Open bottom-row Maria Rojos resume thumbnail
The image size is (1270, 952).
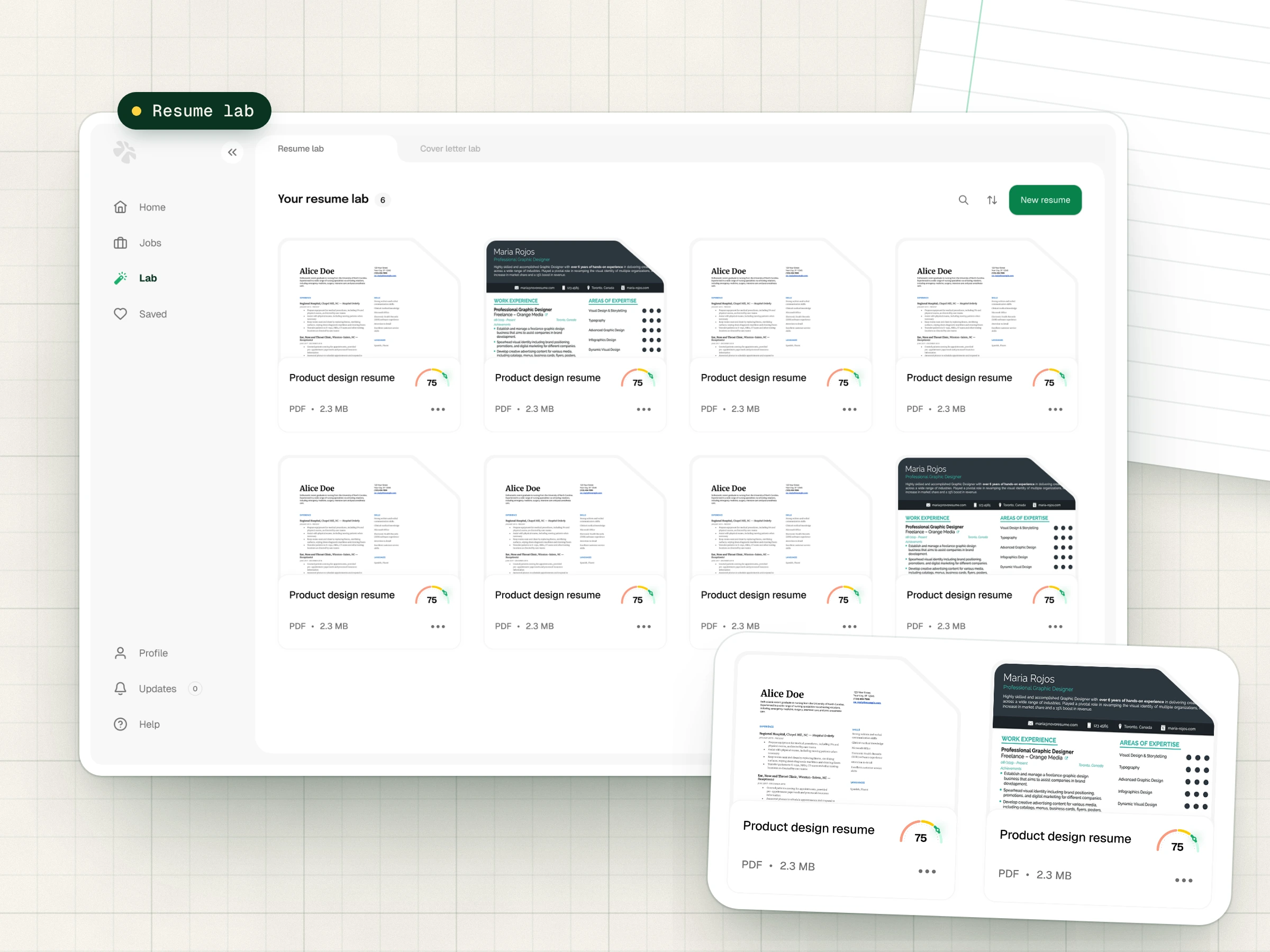pos(986,516)
